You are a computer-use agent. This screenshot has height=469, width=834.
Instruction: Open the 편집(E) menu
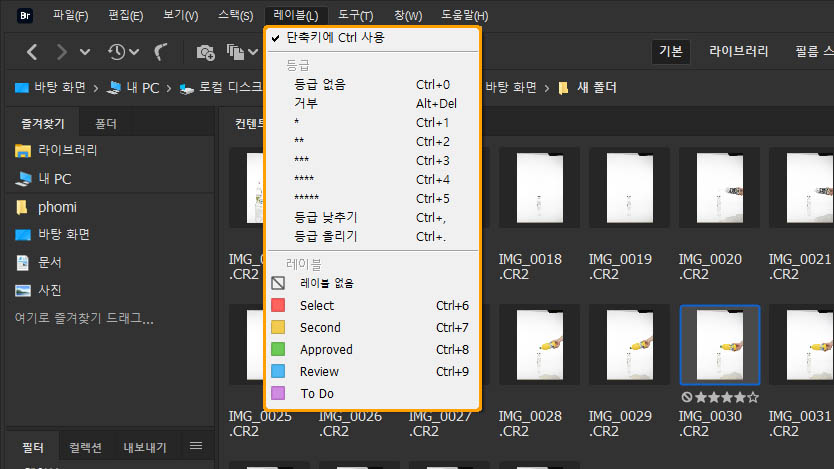pyautogui.click(x=126, y=15)
